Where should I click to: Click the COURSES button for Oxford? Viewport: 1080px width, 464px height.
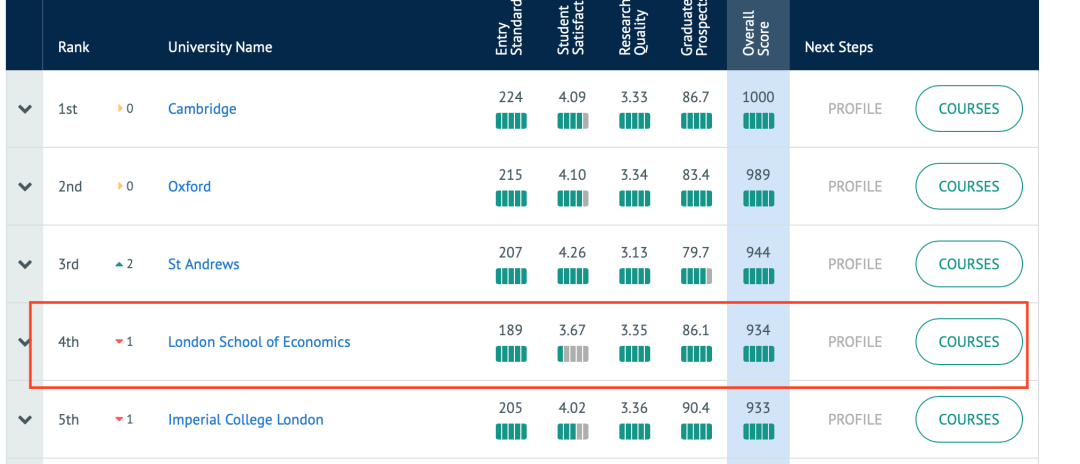968,187
